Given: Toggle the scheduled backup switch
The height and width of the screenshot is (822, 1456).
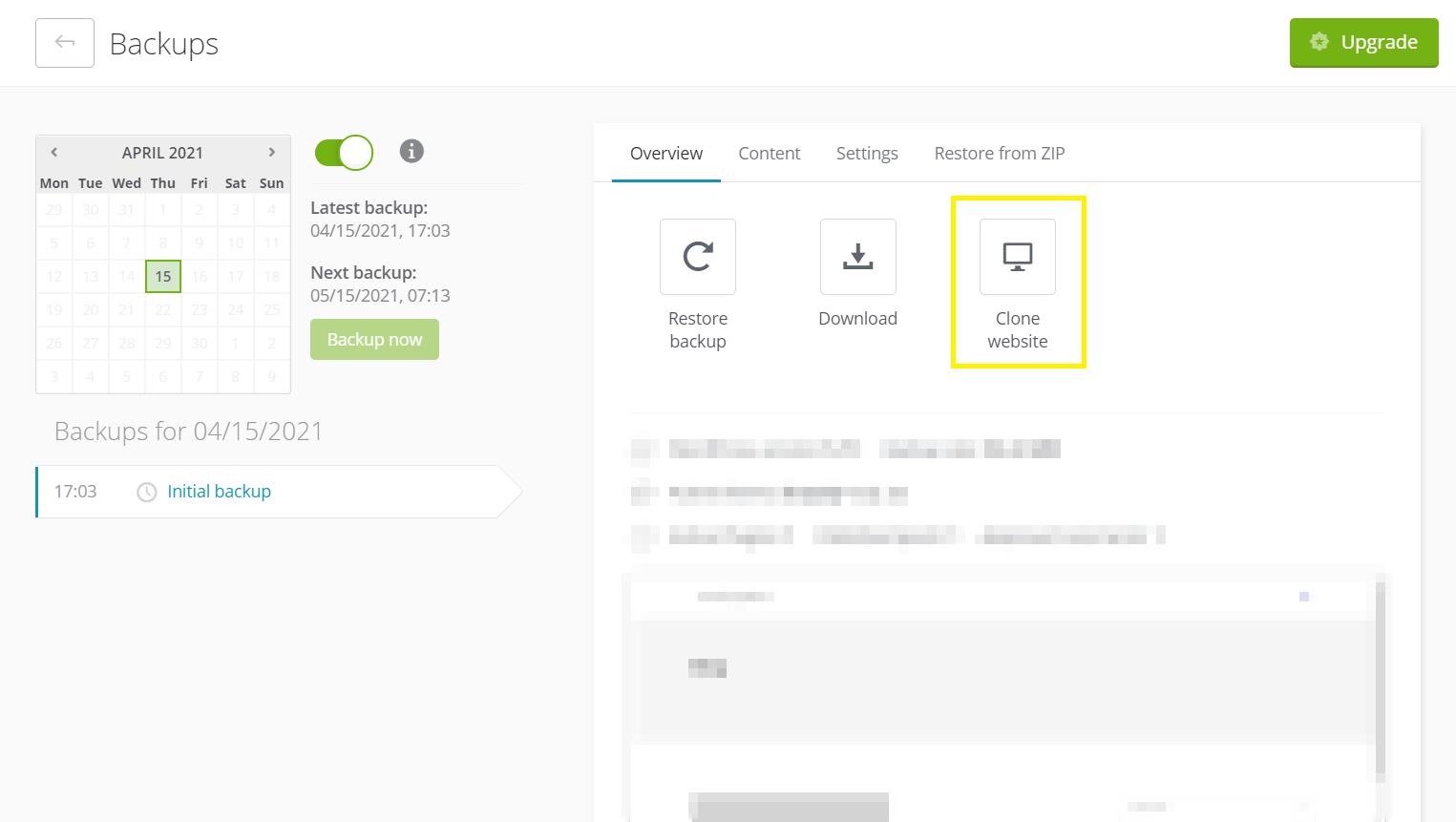Looking at the screenshot, I should tap(344, 153).
